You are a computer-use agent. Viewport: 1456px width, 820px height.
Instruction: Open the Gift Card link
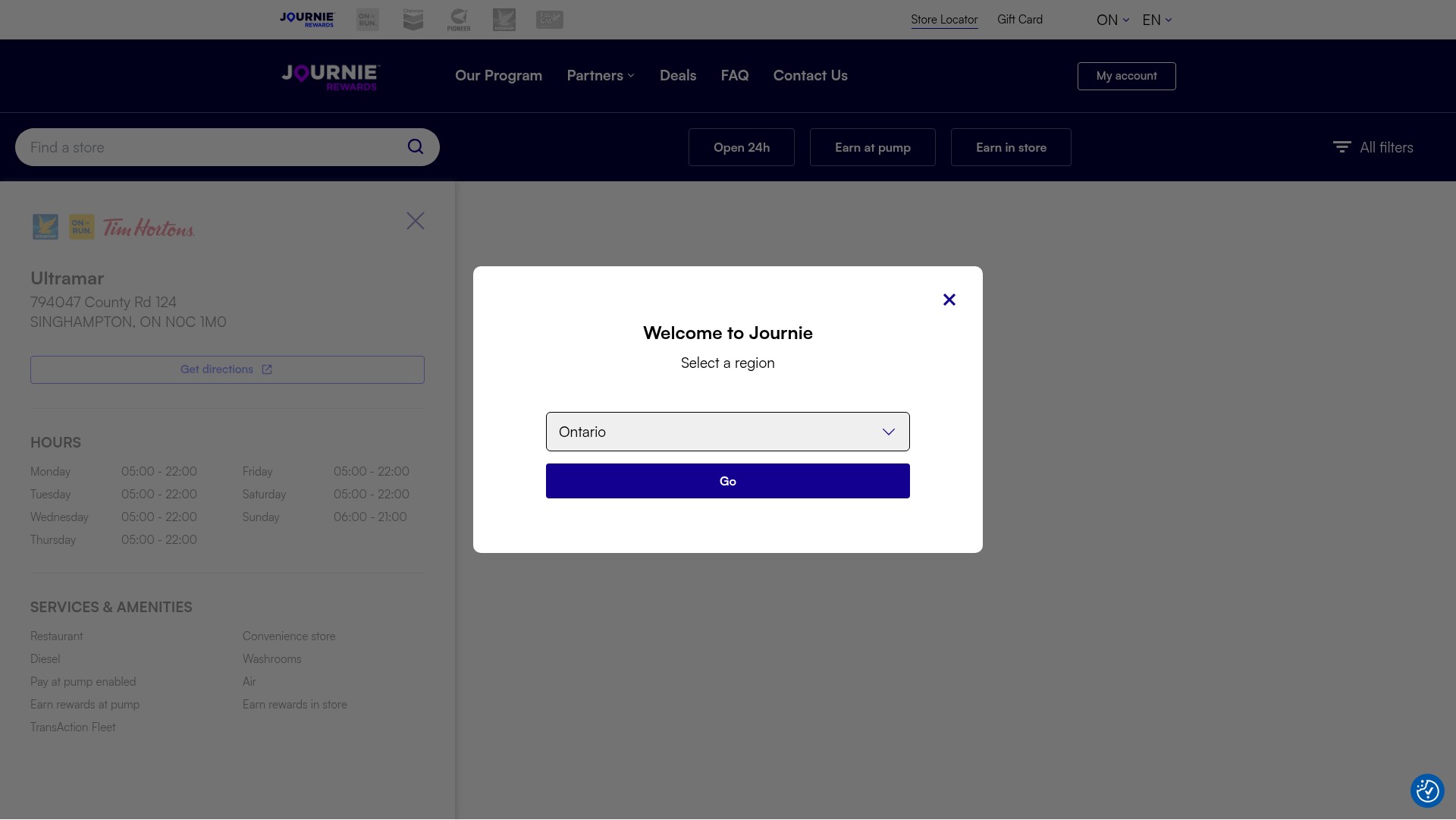[x=1020, y=20]
